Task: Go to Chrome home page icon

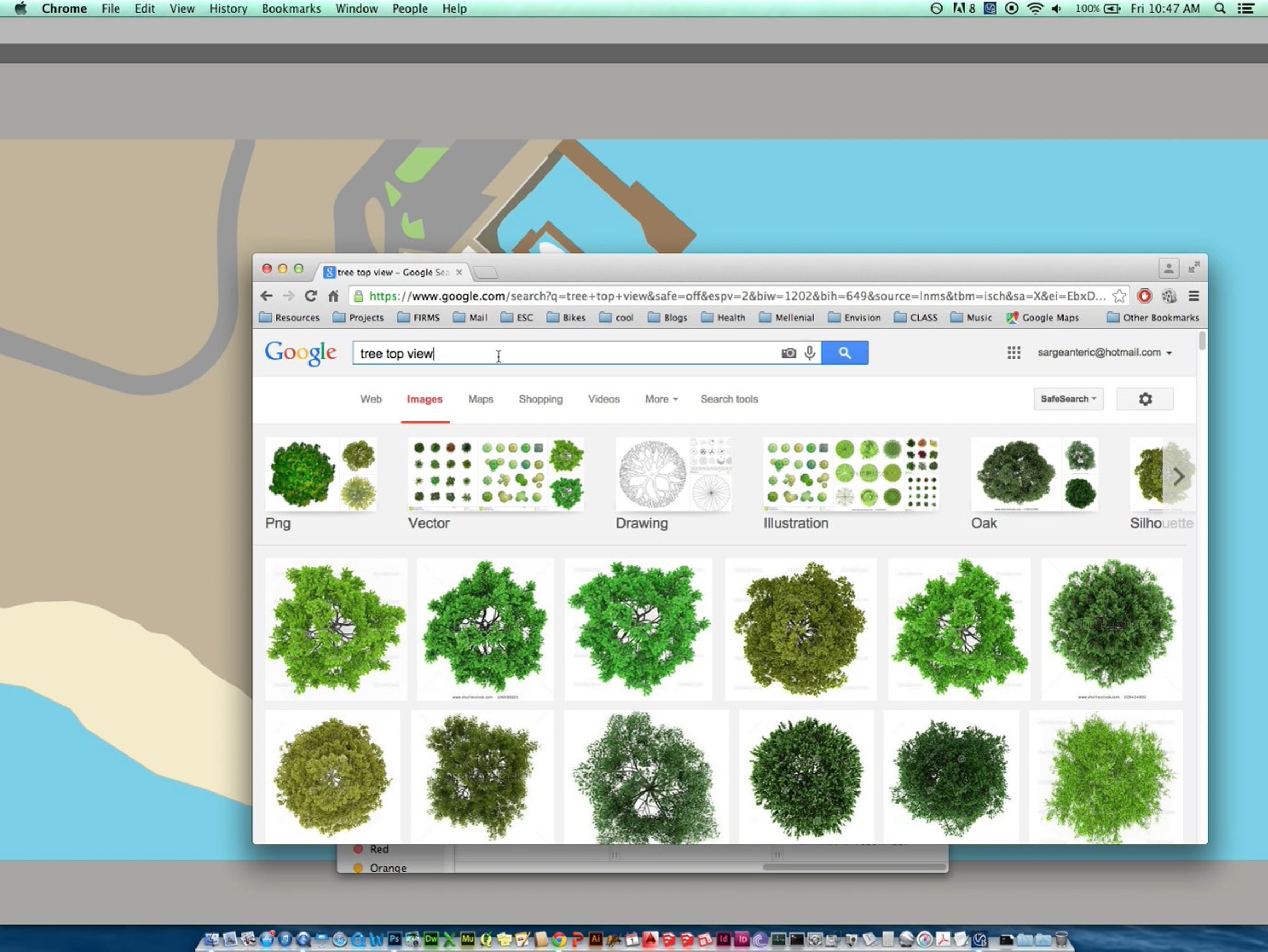Action: pos(333,296)
